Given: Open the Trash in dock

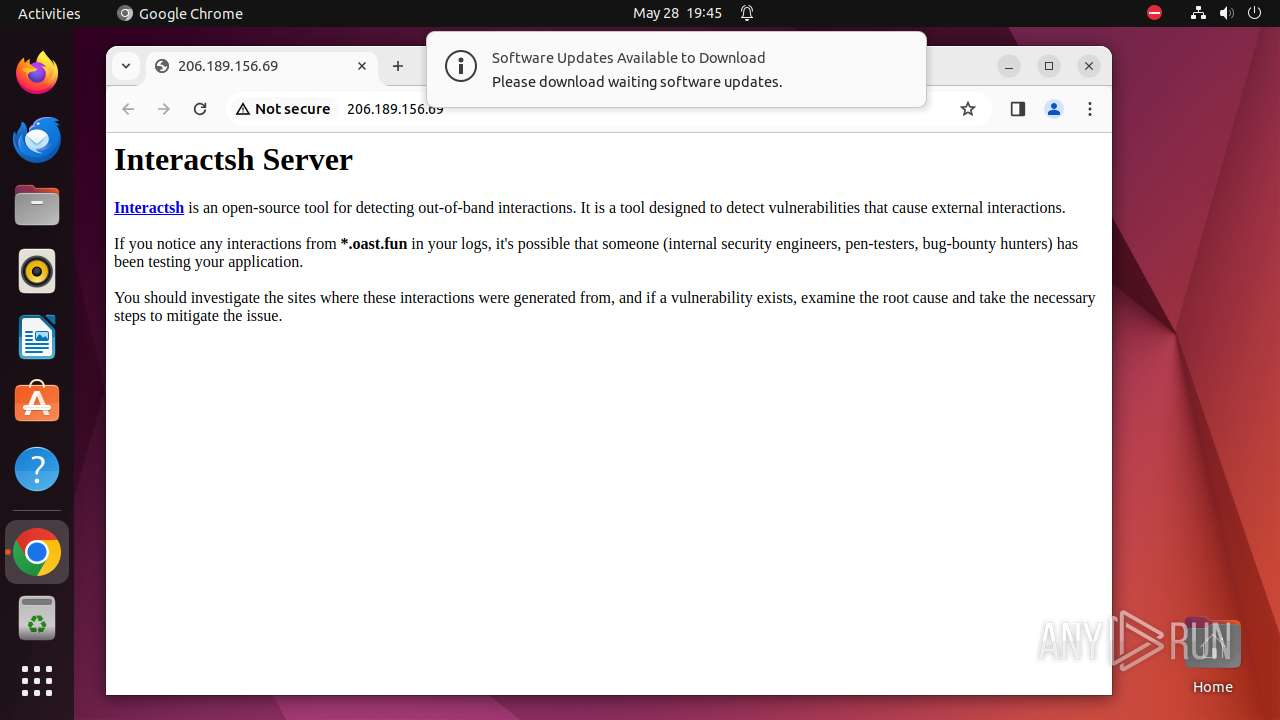Looking at the screenshot, I should tap(37, 618).
